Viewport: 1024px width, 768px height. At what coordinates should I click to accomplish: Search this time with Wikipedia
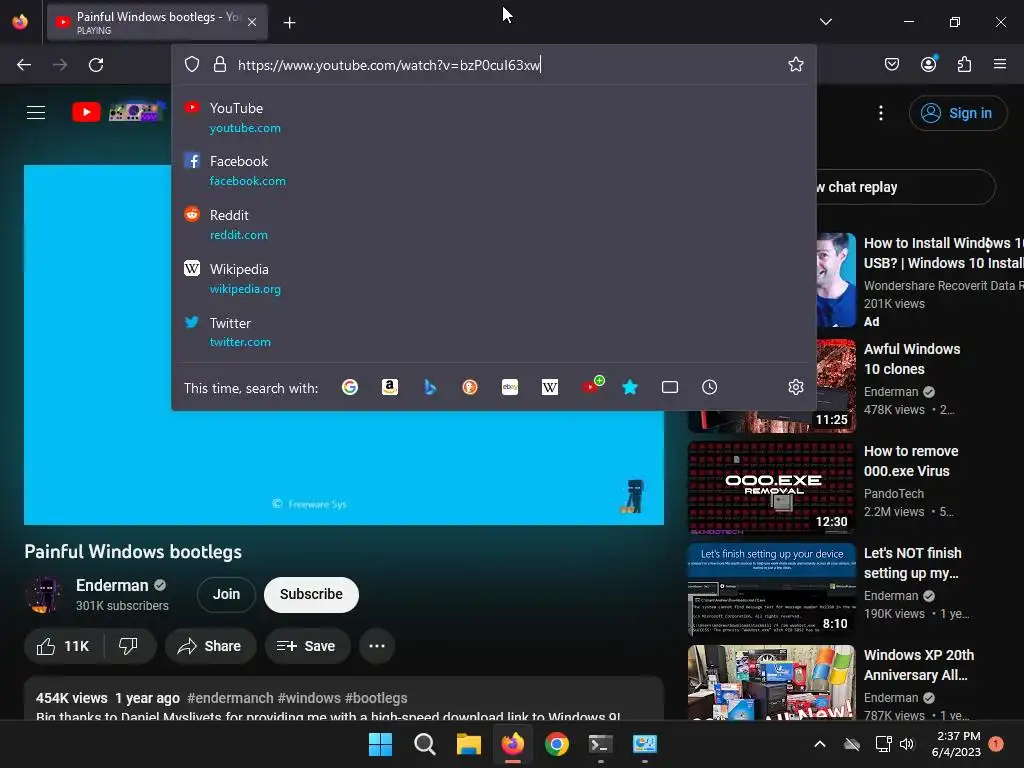(550, 387)
